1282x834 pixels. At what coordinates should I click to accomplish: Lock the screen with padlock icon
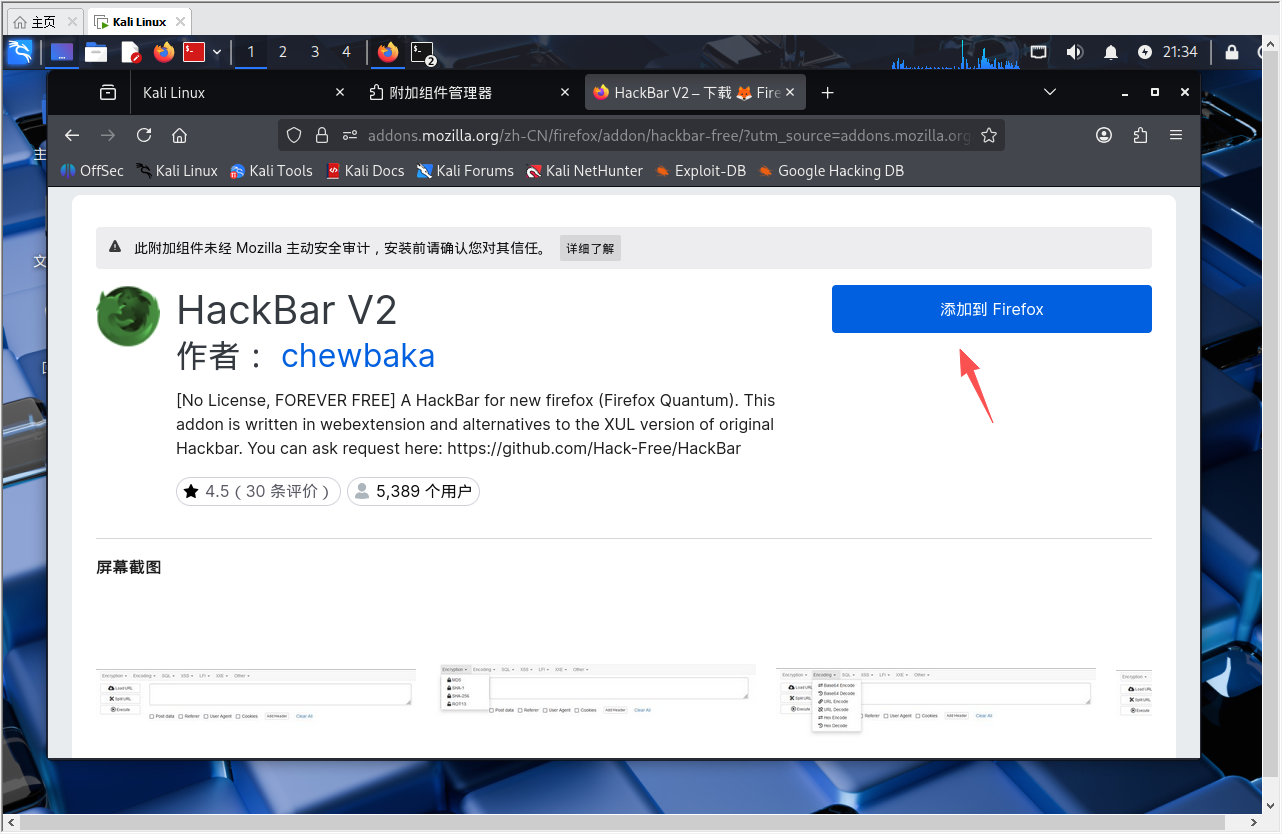[1232, 52]
